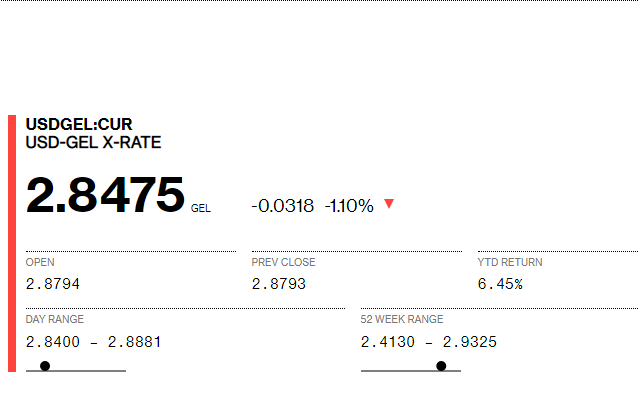
Task: Click the day range values 2.8400 - 2.8881
Action: click(94, 342)
